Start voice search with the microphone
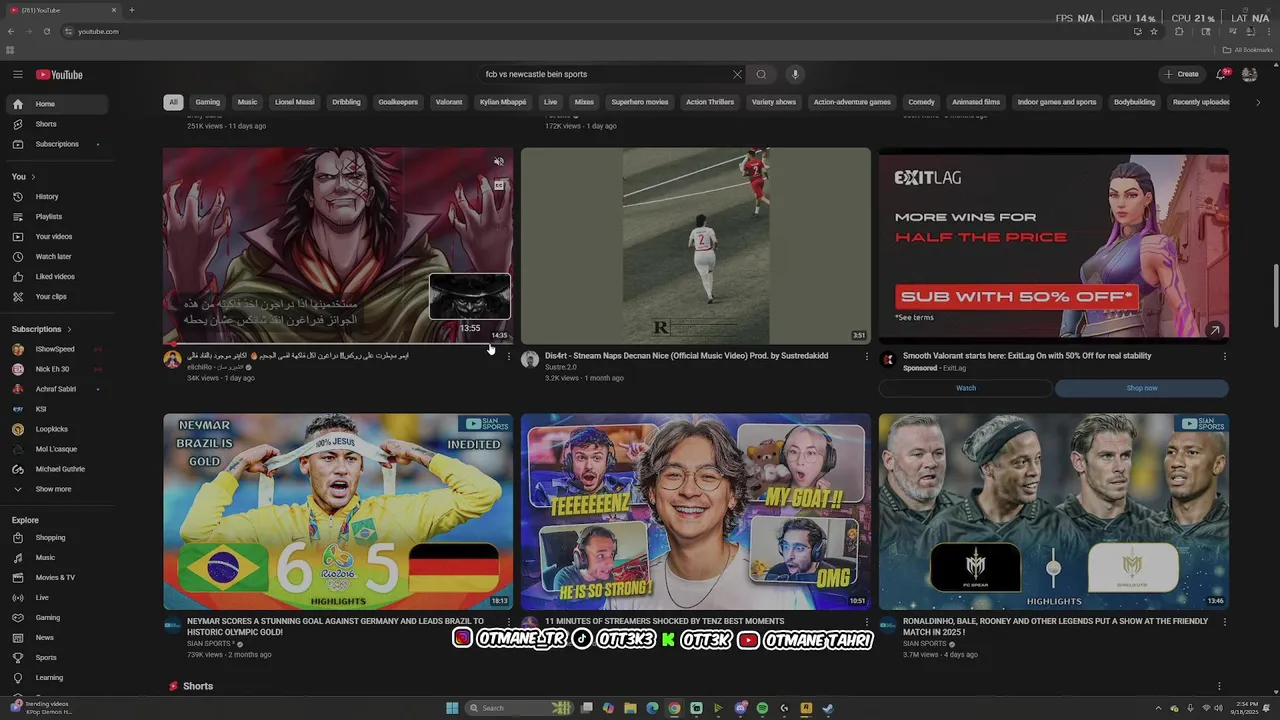Viewport: 1280px width, 720px height. pyautogui.click(x=795, y=74)
